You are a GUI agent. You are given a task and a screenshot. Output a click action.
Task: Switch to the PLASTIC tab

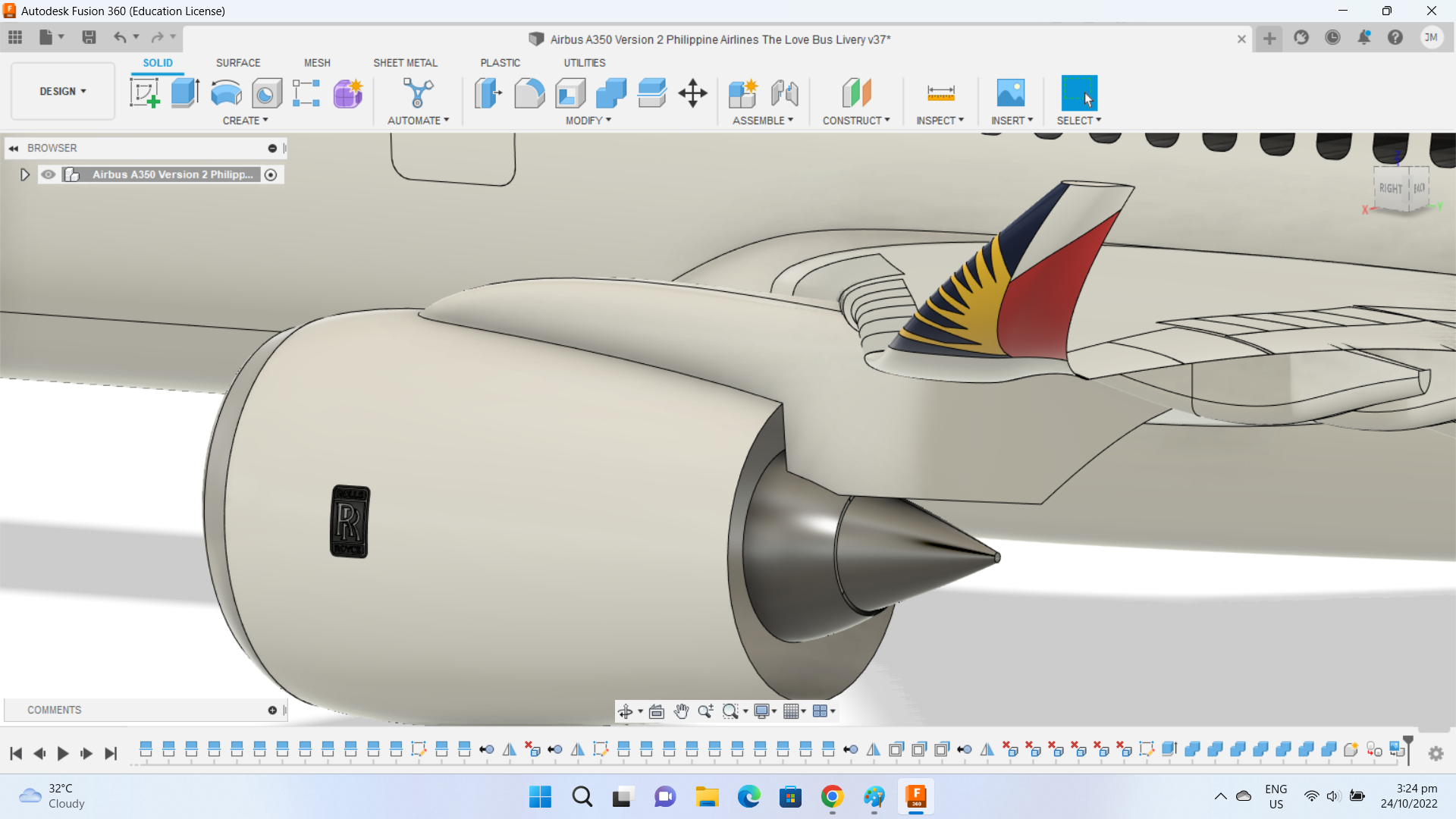click(500, 63)
